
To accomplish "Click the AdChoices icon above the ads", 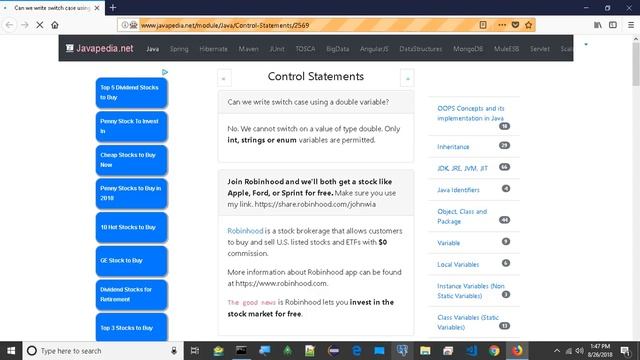I will click(x=165, y=72).
